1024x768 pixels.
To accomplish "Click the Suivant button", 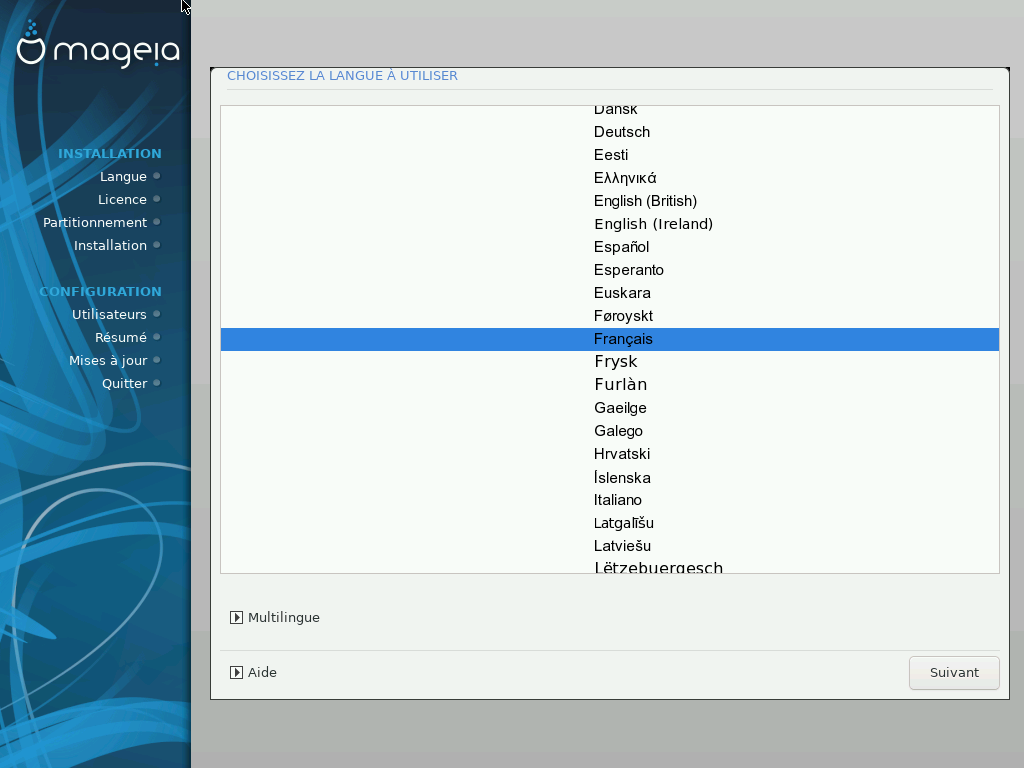I will [954, 673].
